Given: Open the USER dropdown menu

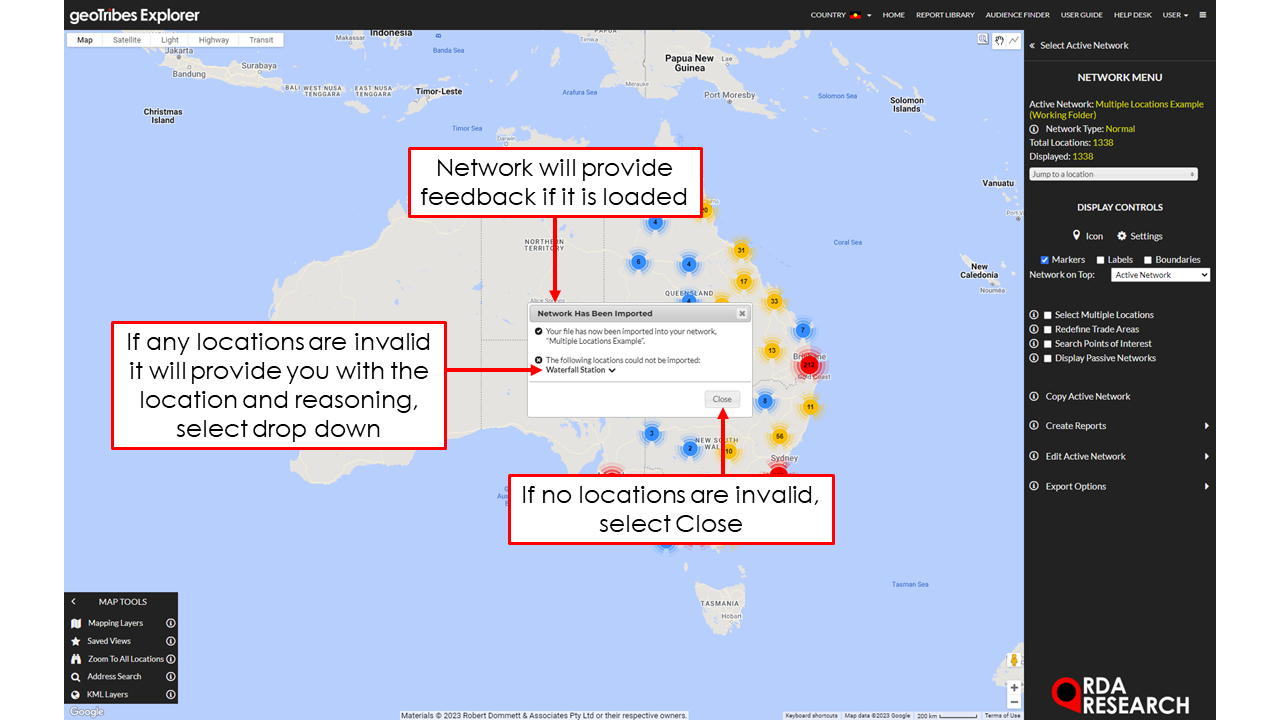Looking at the screenshot, I should point(1175,15).
